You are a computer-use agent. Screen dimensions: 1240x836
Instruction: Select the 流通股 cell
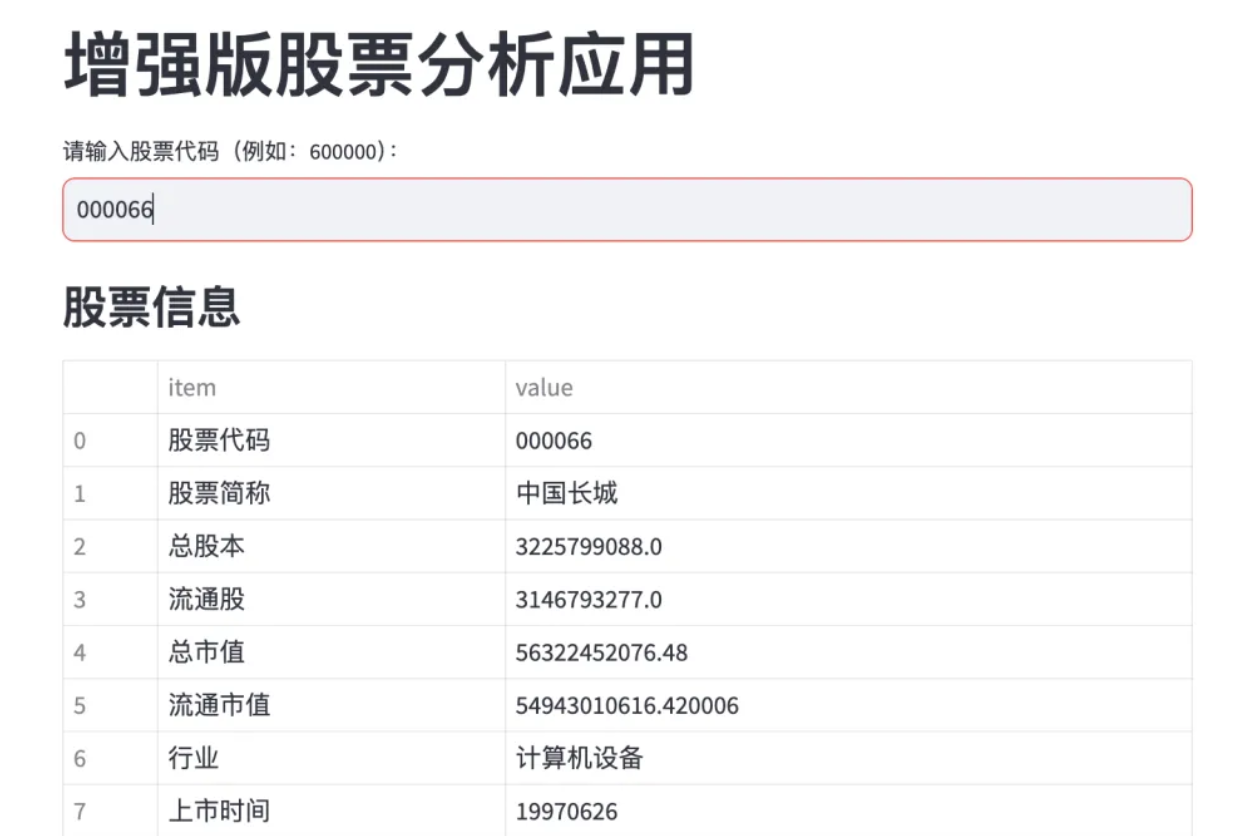331,599
